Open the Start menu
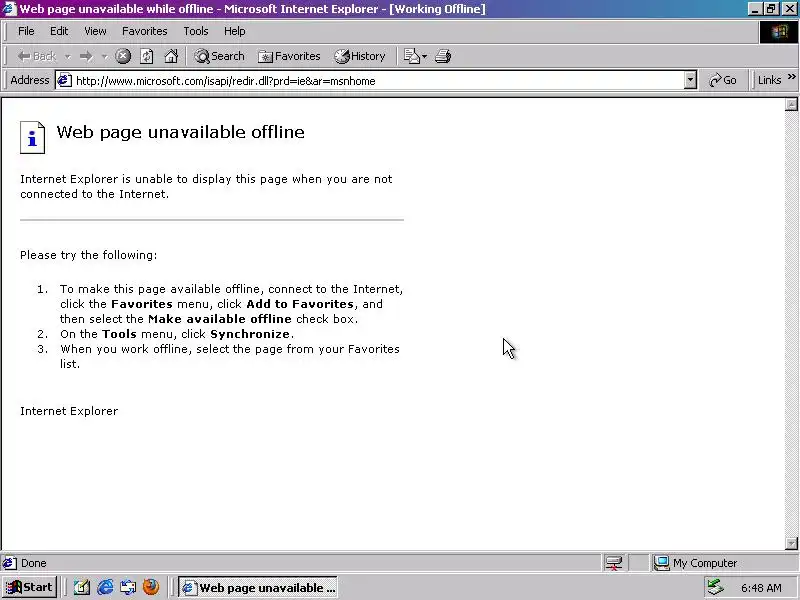This screenshot has width=800, height=600. point(29,587)
